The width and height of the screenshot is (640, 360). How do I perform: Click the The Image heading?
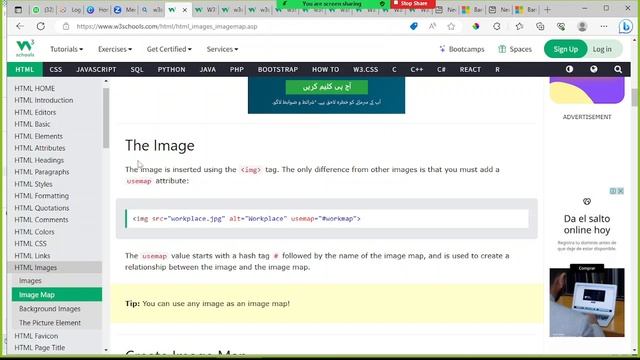point(160,145)
